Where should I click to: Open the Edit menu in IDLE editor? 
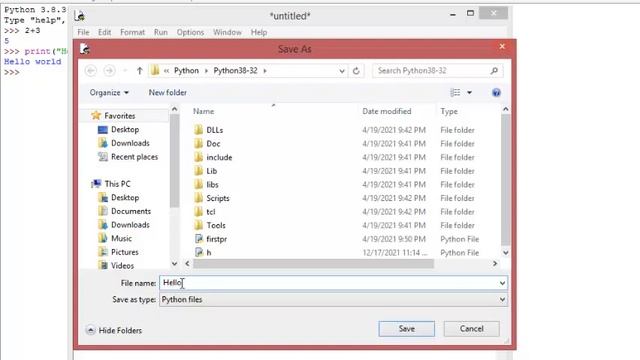pos(104,32)
